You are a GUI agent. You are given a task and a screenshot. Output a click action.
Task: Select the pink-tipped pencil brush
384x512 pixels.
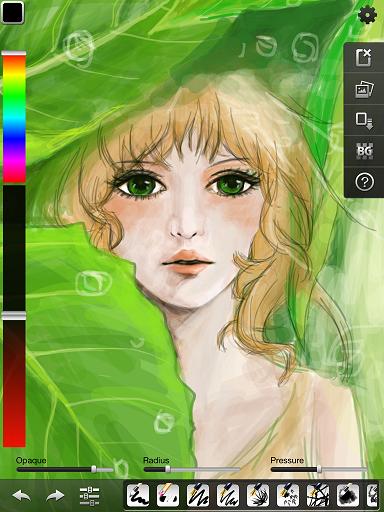click(x=168, y=495)
